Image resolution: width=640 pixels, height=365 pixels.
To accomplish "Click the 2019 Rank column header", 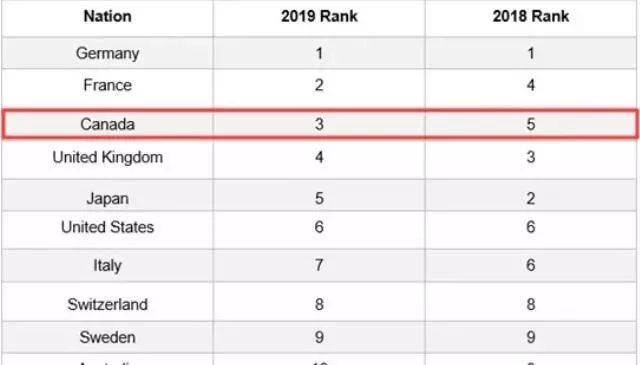I will point(319,16).
